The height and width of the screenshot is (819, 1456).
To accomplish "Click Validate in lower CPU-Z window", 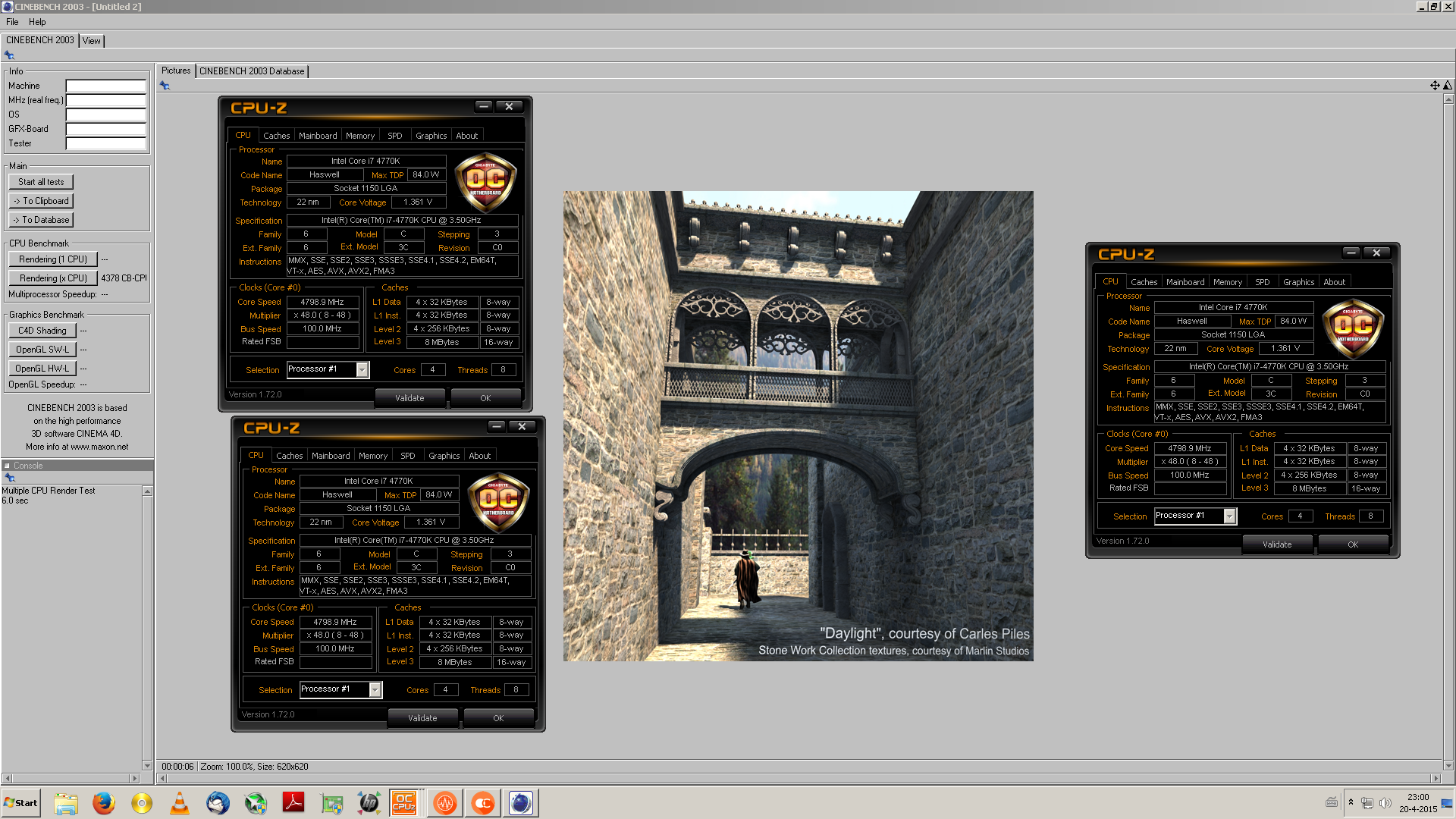I will click(x=422, y=718).
